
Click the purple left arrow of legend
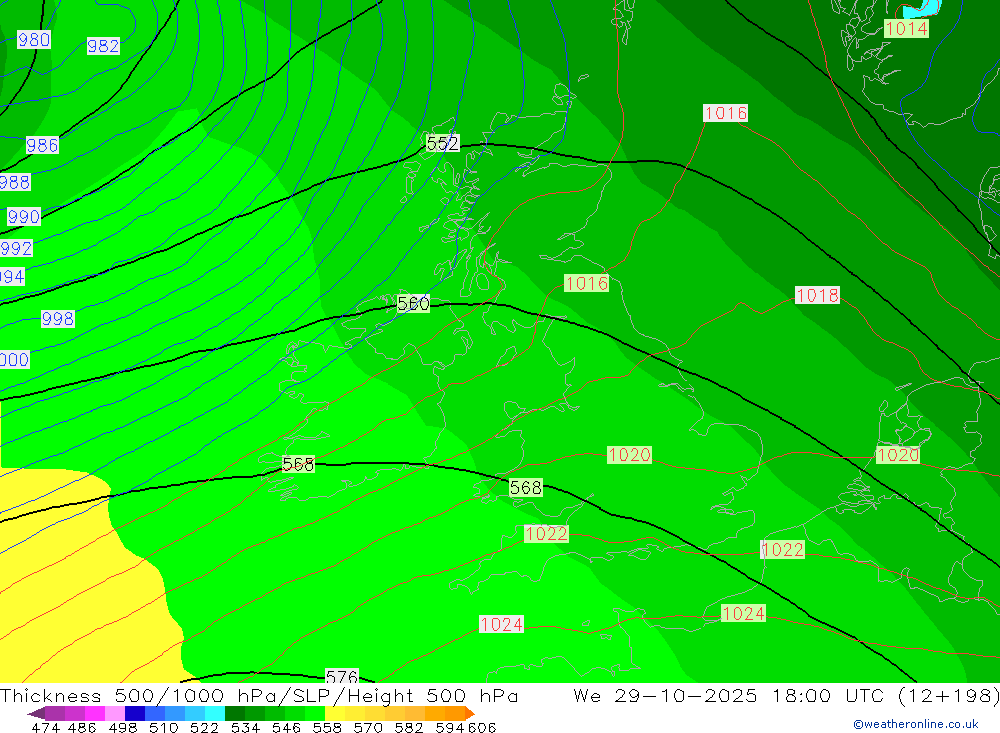tap(36, 713)
